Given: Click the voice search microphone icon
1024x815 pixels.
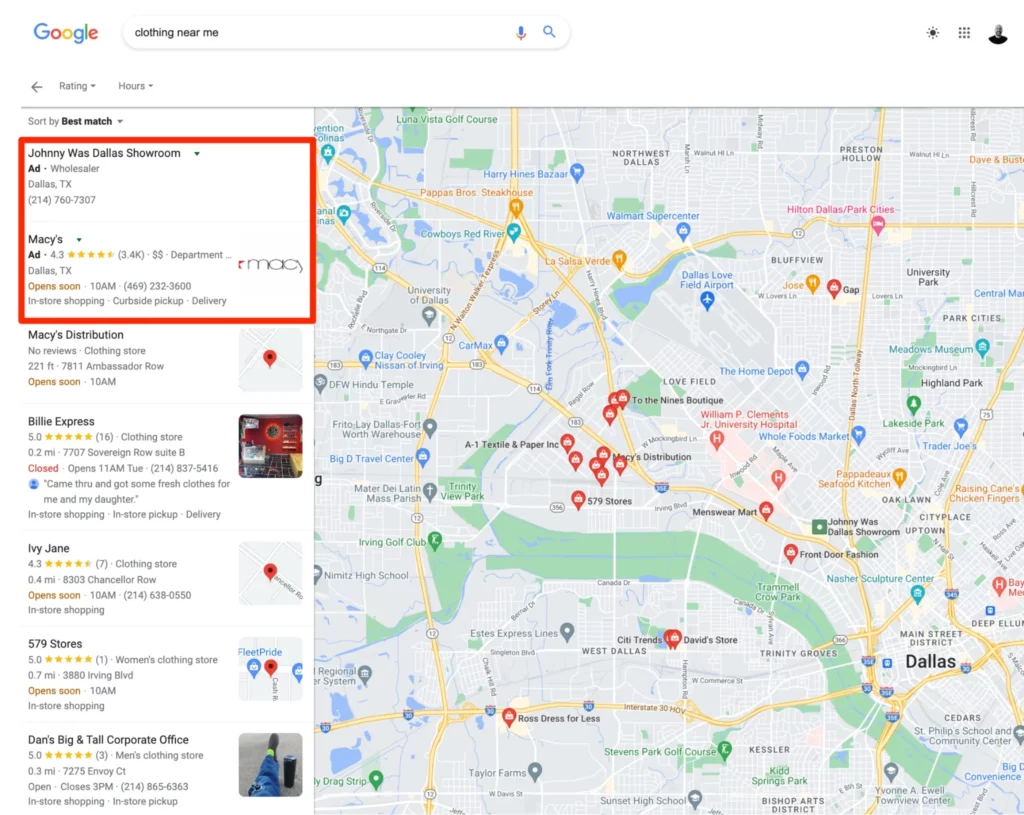Looking at the screenshot, I should tap(520, 33).
